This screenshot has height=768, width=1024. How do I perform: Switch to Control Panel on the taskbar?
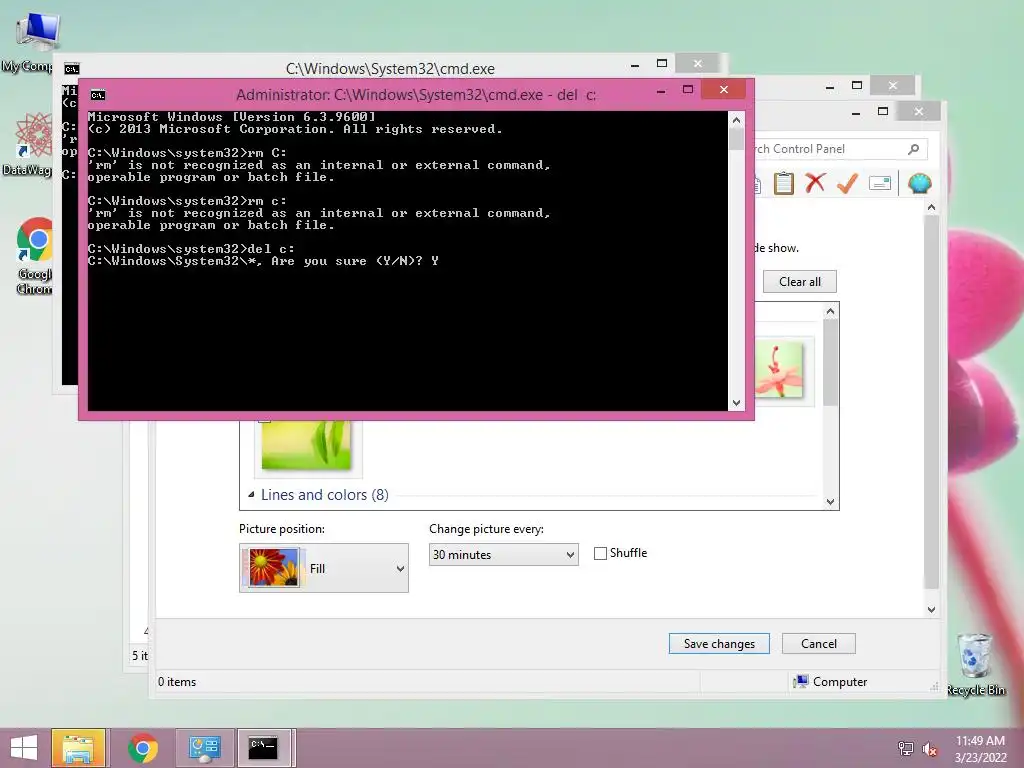[x=205, y=748]
